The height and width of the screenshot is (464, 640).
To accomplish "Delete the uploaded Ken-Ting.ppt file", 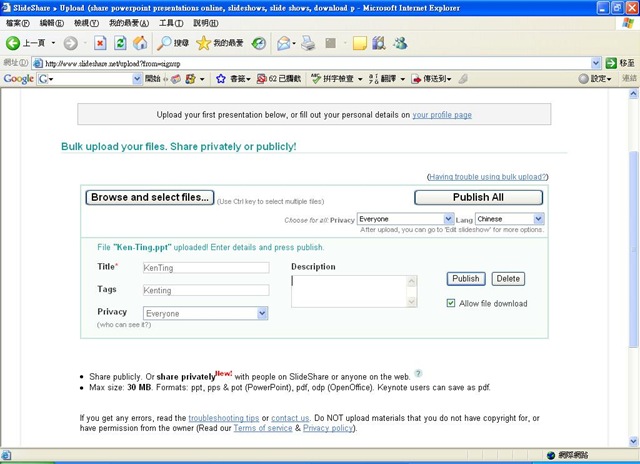I will 508,279.
